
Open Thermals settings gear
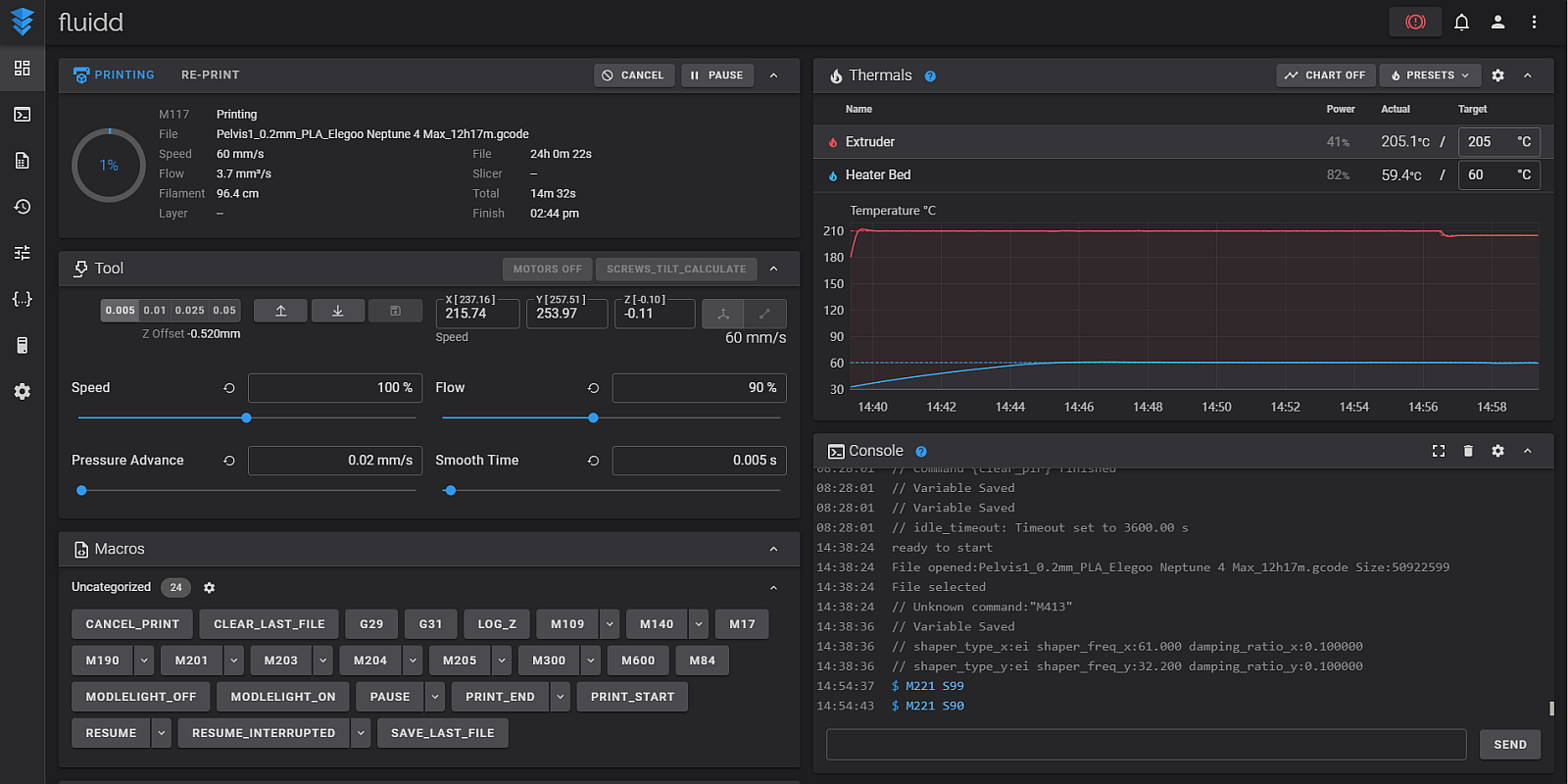coord(1497,75)
